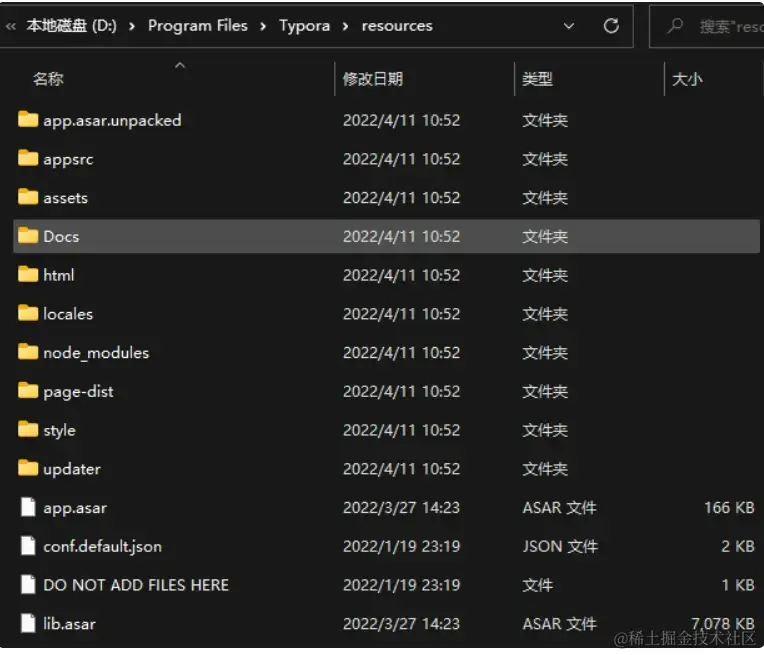This screenshot has height=655, width=764.
Task: Click the refresh icon in address bar
Action: (611, 26)
